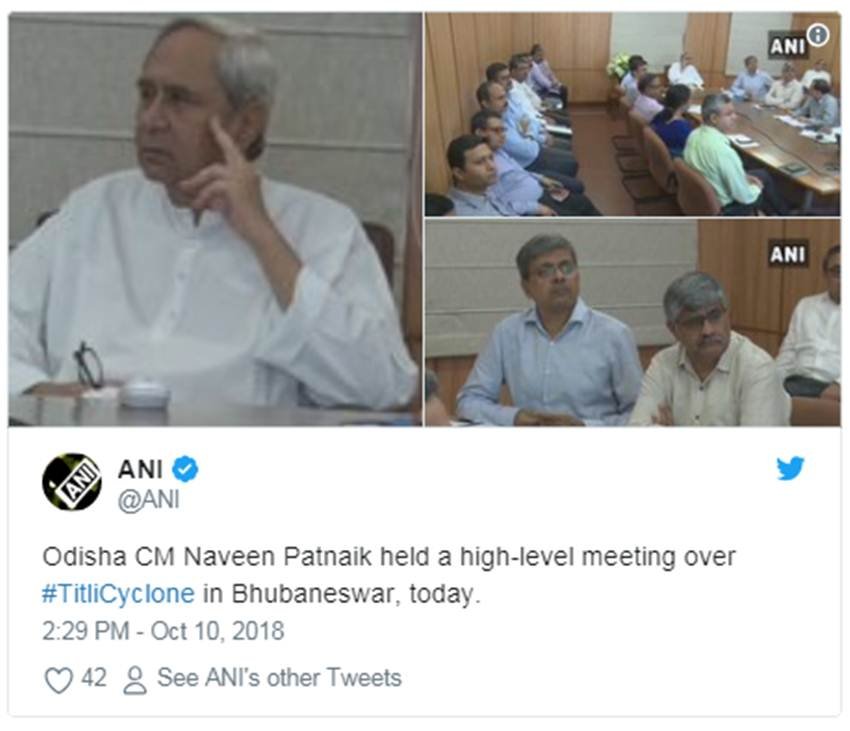Image resolution: width=850 pixels, height=731 pixels.
Task: Click the 42 likes count
Action: point(94,678)
